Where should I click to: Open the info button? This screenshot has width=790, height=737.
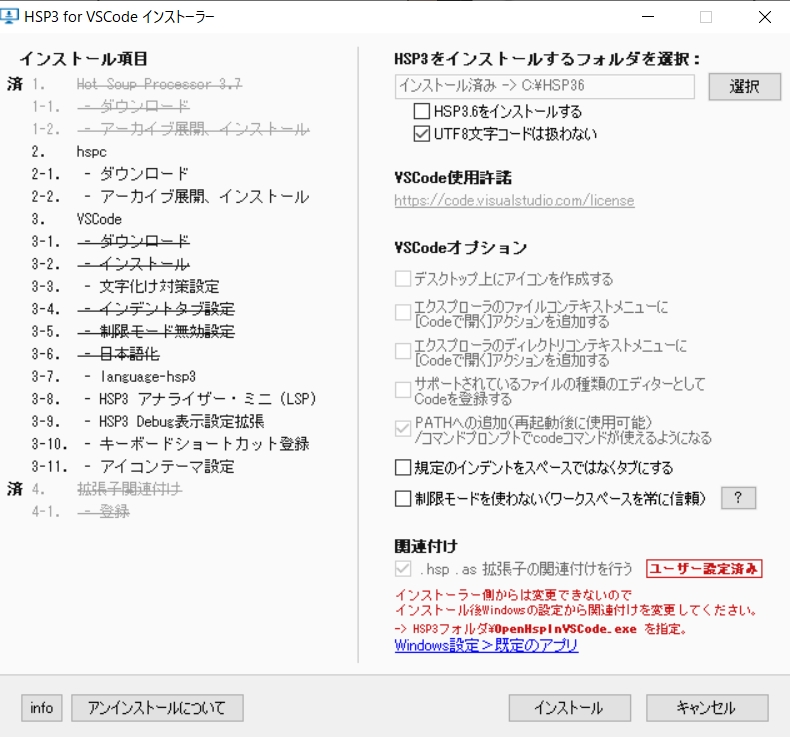[42, 708]
